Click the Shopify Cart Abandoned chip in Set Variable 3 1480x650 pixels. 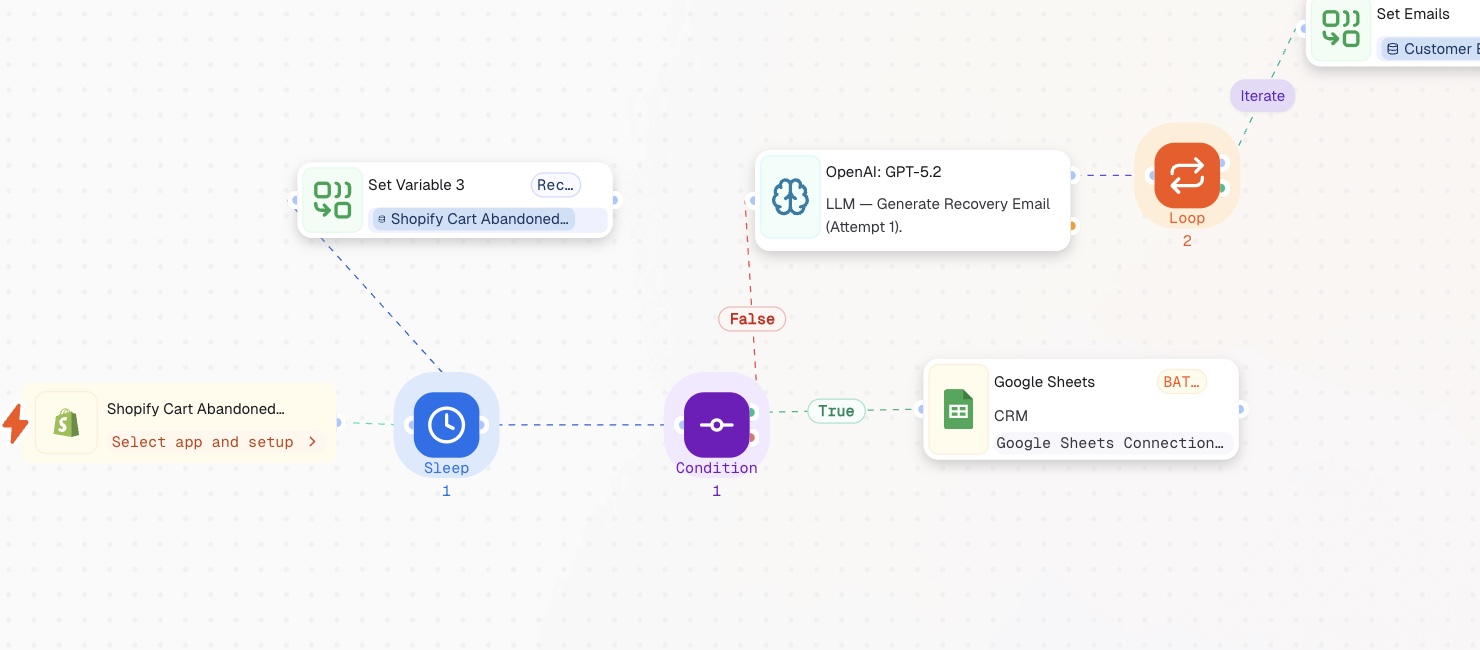[473, 219]
